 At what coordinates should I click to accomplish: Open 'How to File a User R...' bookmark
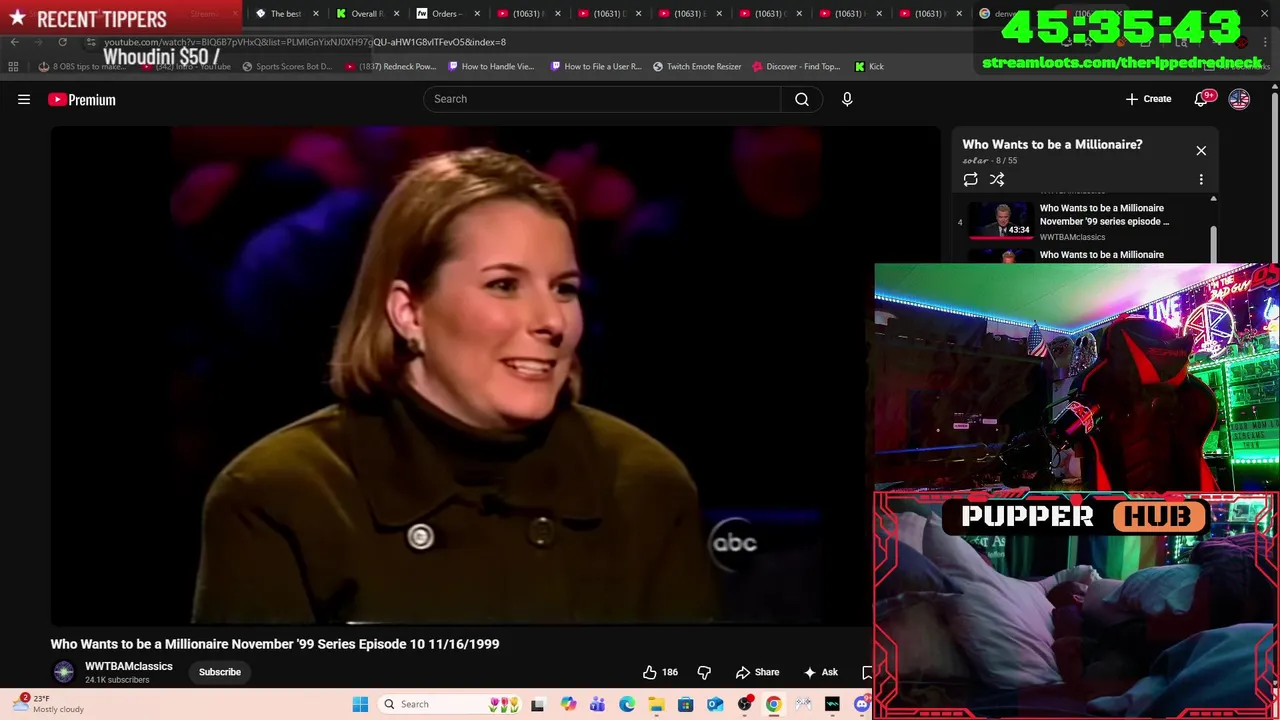(596, 66)
